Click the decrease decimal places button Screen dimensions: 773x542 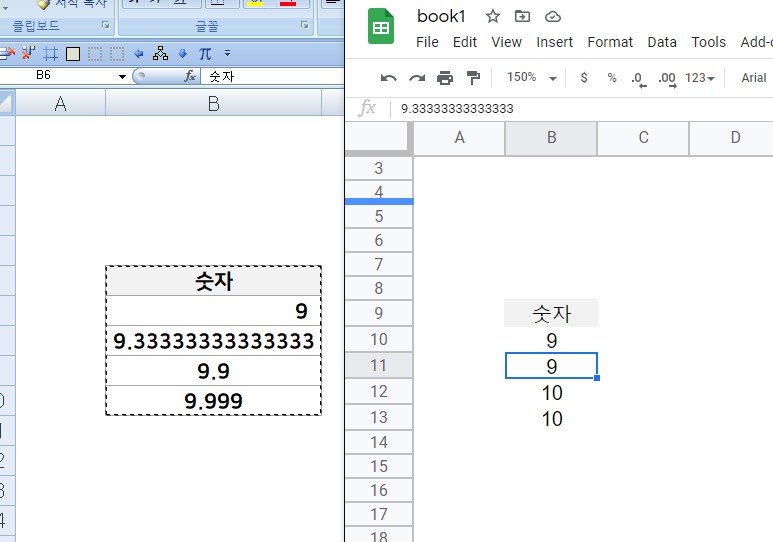[x=638, y=79]
